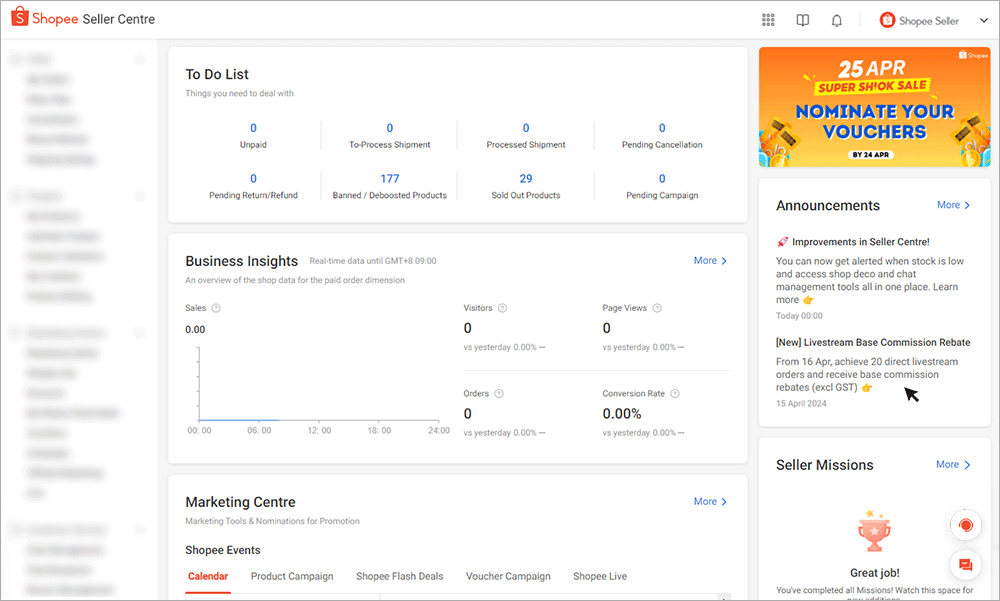Click More beside Announcements
Viewport: 1000px width, 601px height.
tap(953, 205)
